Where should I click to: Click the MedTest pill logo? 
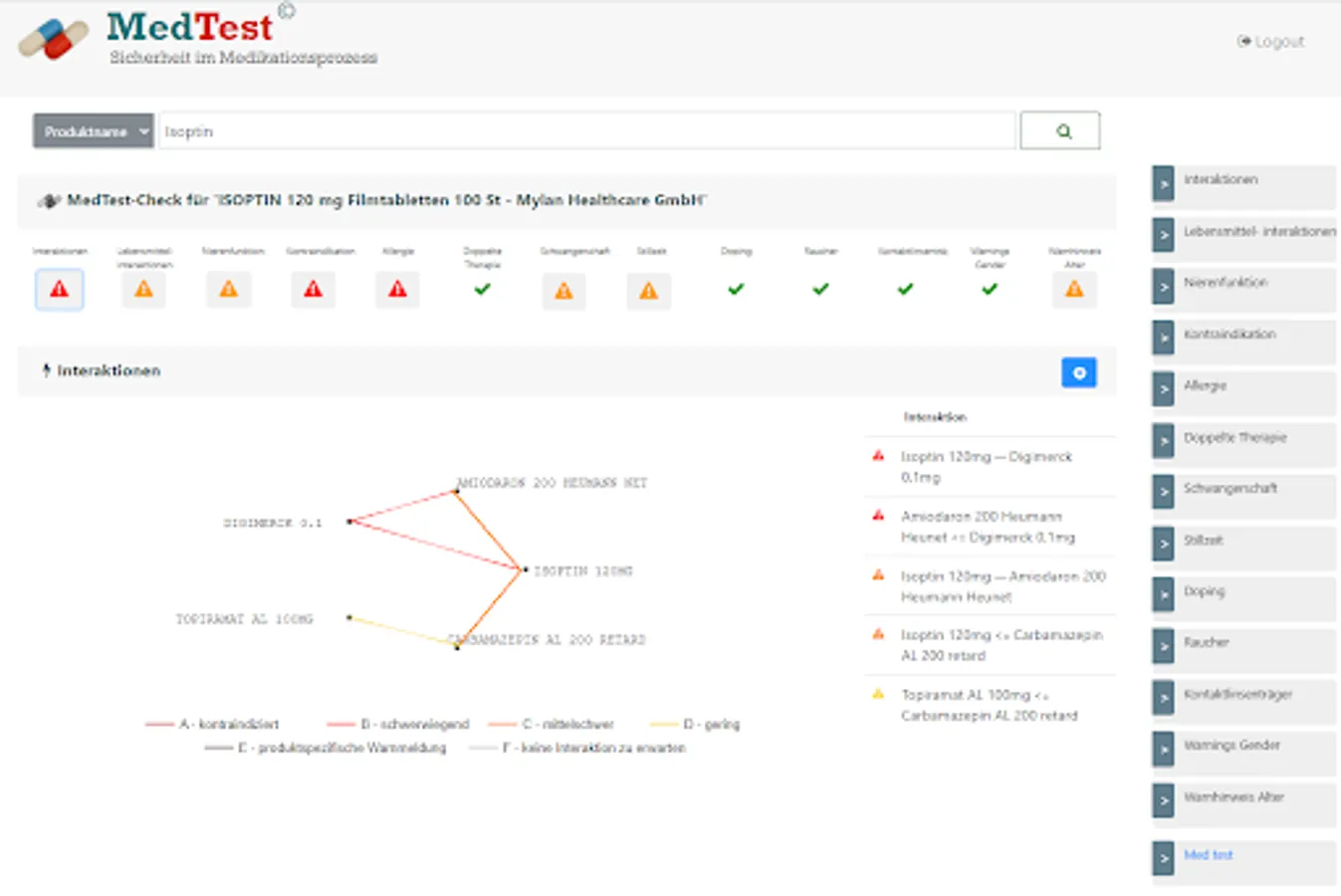pyautogui.click(x=54, y=39)
